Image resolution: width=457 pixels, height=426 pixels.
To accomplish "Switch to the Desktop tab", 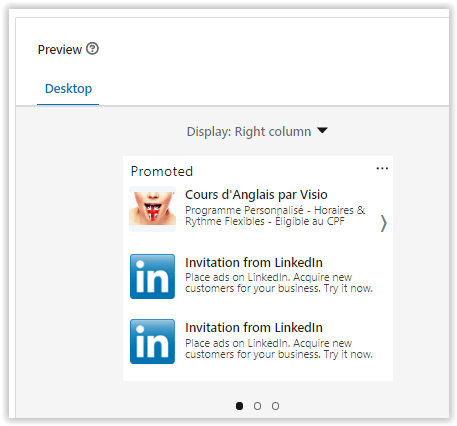I will (68, 89).
